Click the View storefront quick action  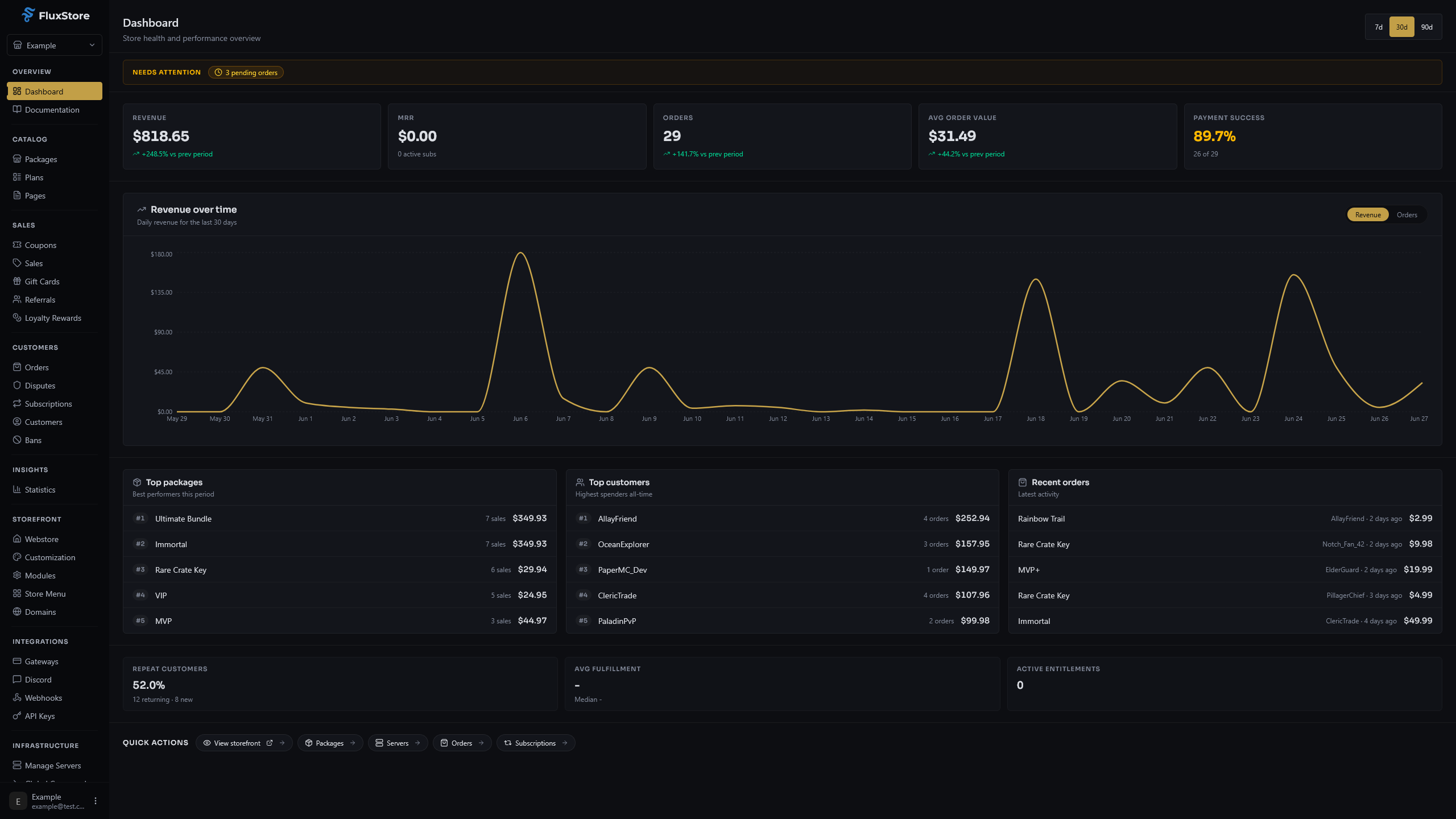click(244, 743)
